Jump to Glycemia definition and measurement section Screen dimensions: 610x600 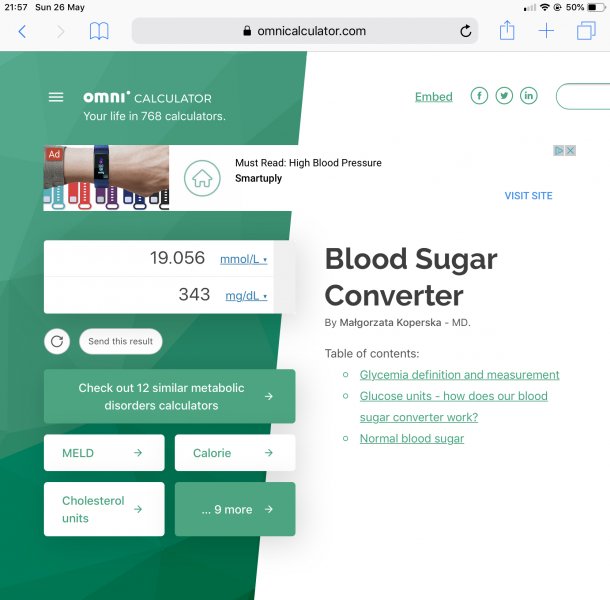coord(459,375)
